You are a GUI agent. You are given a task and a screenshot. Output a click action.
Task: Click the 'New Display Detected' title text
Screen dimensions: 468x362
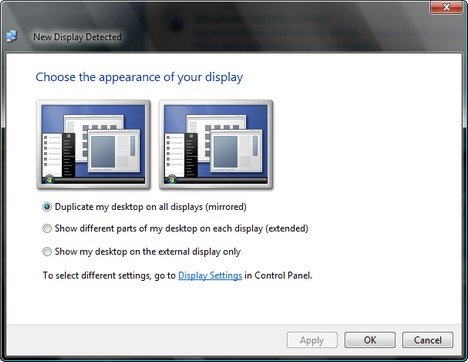point(77,37)
